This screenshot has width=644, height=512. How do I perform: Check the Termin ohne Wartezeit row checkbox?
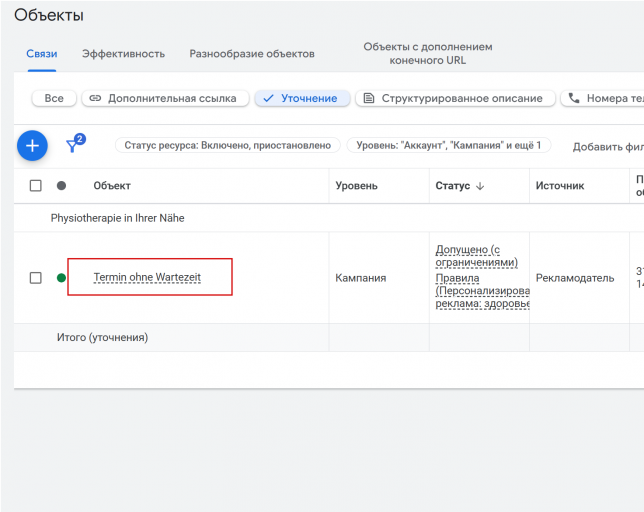[36, 278]
